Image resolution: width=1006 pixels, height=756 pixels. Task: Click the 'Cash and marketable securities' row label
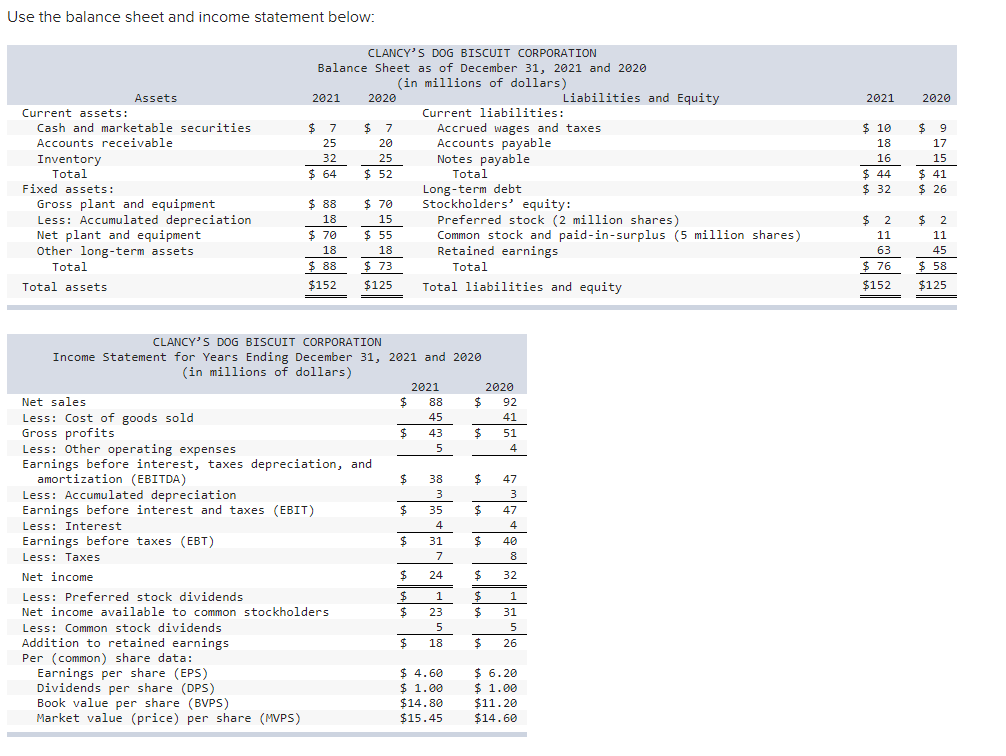(x=144, y=128)
